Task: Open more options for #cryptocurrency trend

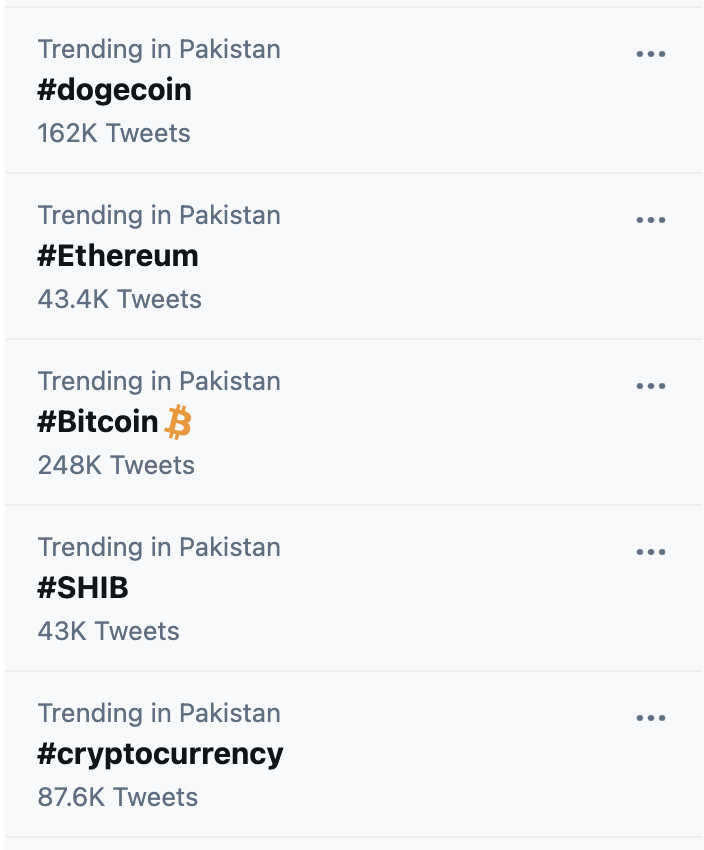Action: coord(651,718)
